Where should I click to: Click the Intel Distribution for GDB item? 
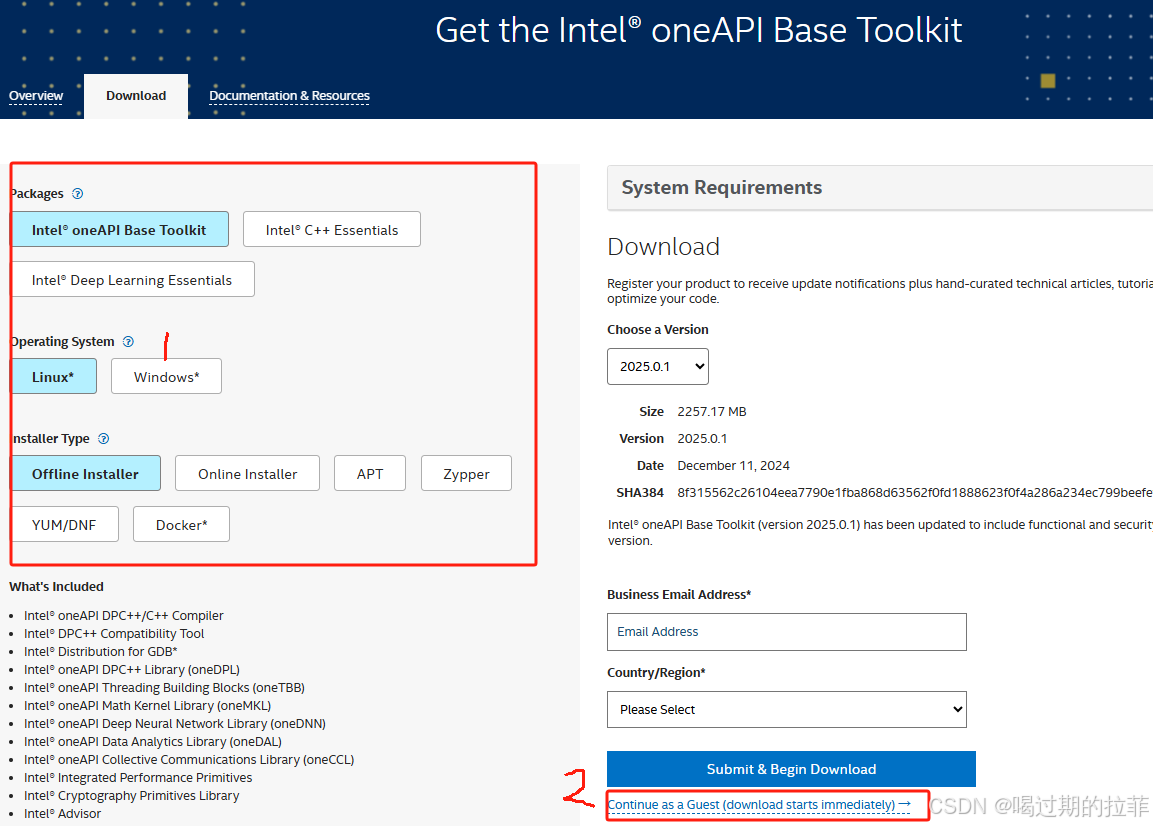(101, 652)
